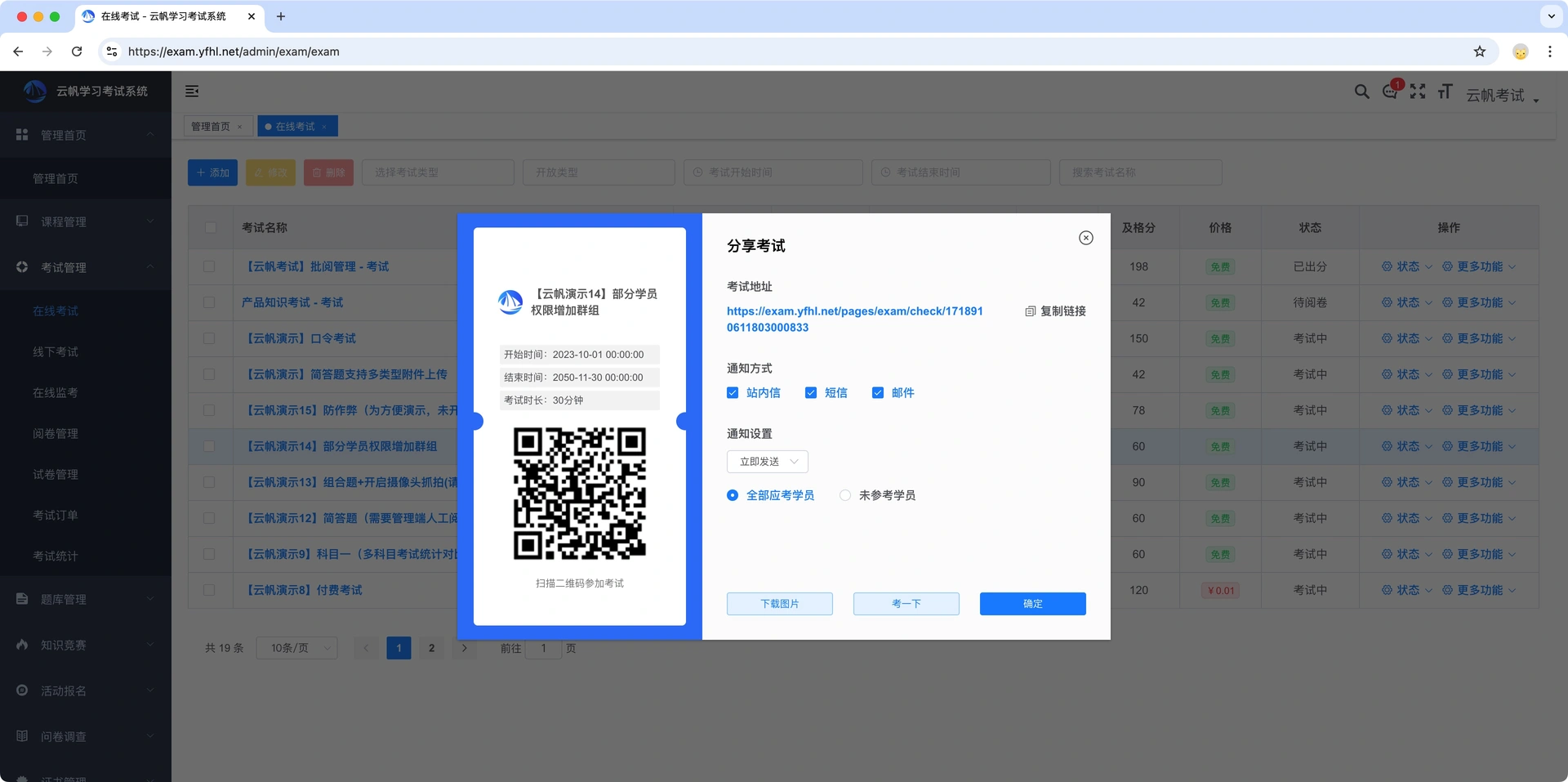
Task: Uncheck the 邮件 notification checkbox
Action: [878, 393]
